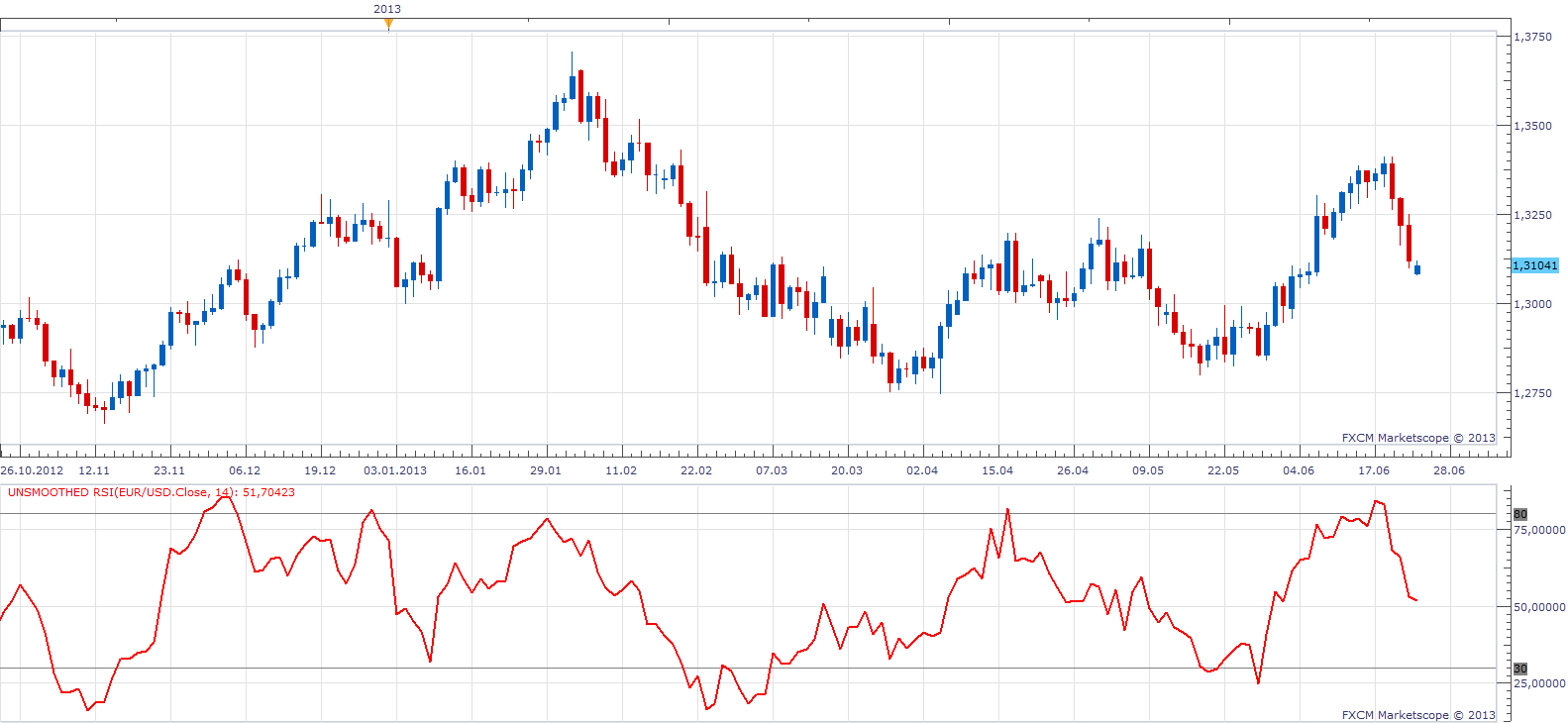Click the 29.01 date label

coord(546,470)
